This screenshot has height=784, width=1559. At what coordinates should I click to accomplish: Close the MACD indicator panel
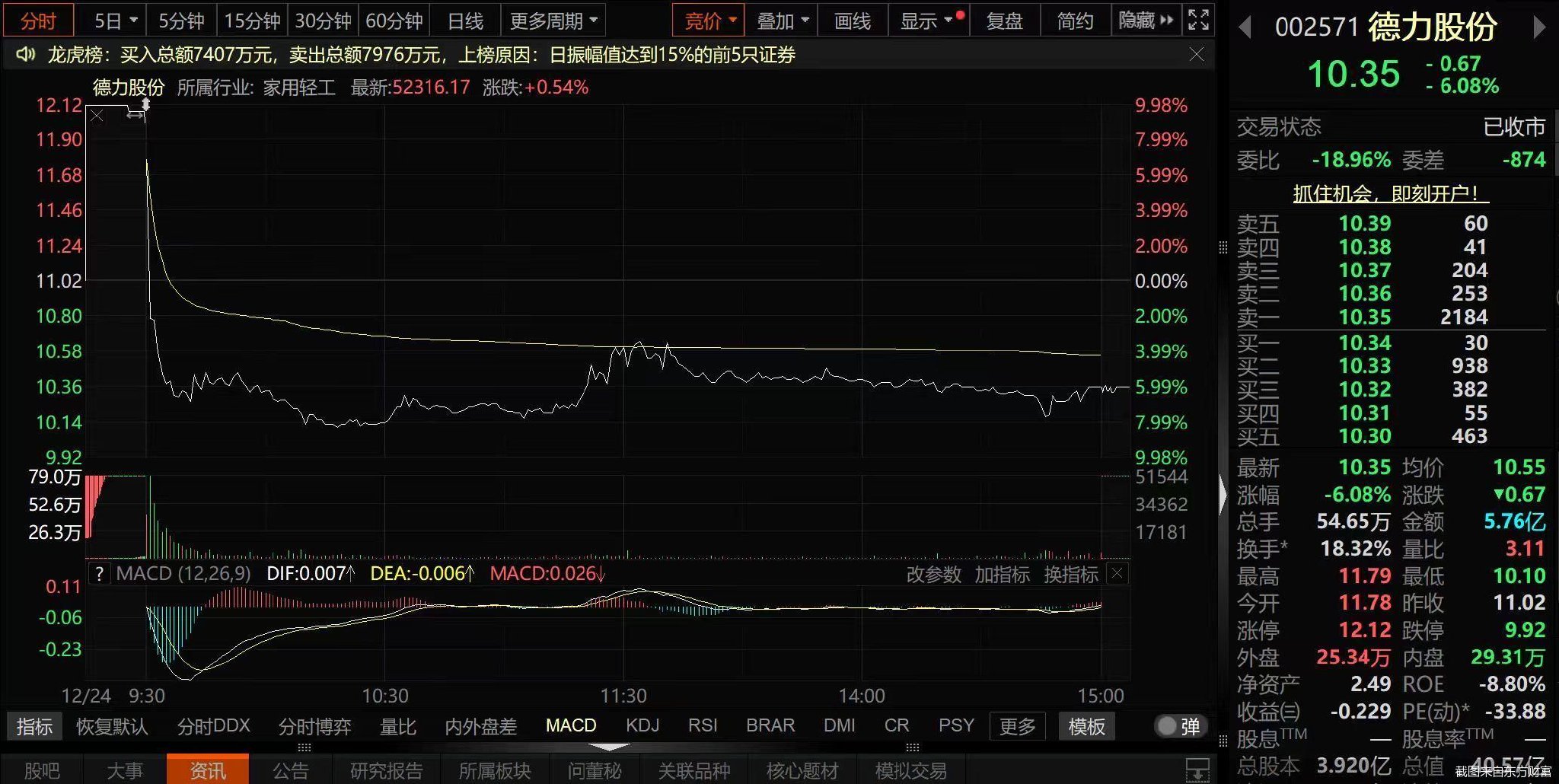coord(1117,574)
